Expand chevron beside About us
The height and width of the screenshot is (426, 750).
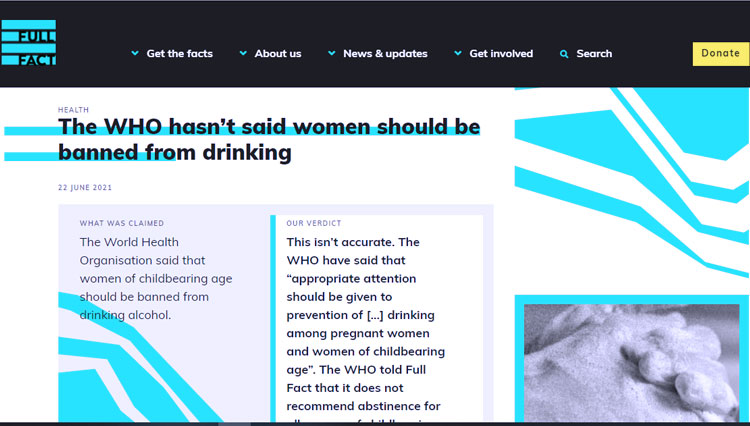(x=243, y=53)
